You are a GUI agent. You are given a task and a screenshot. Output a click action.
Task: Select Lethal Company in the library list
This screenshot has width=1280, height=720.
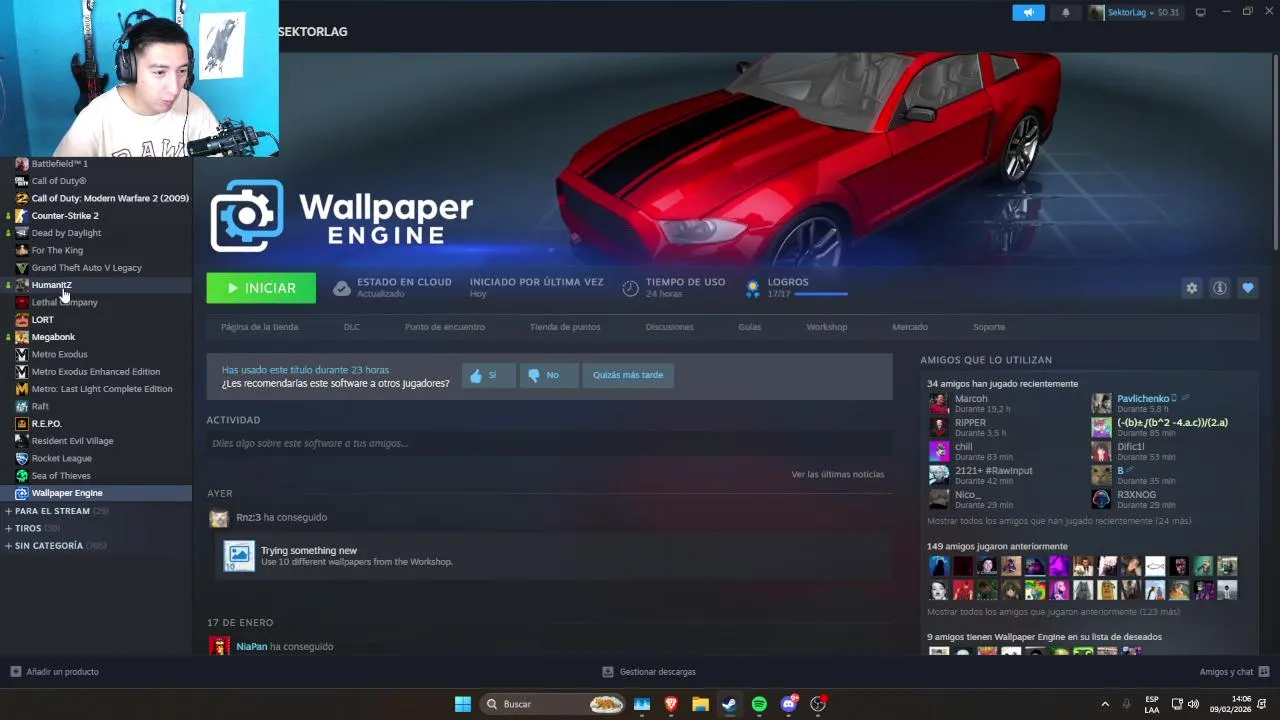pos(64,302)
